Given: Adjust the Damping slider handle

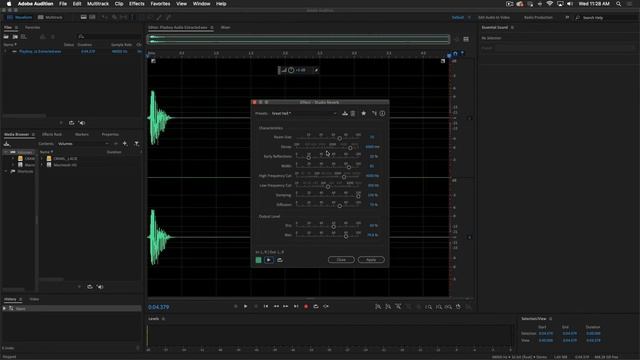Looking at the screenshot, I should pyautogui.click(x=358, y=196).
